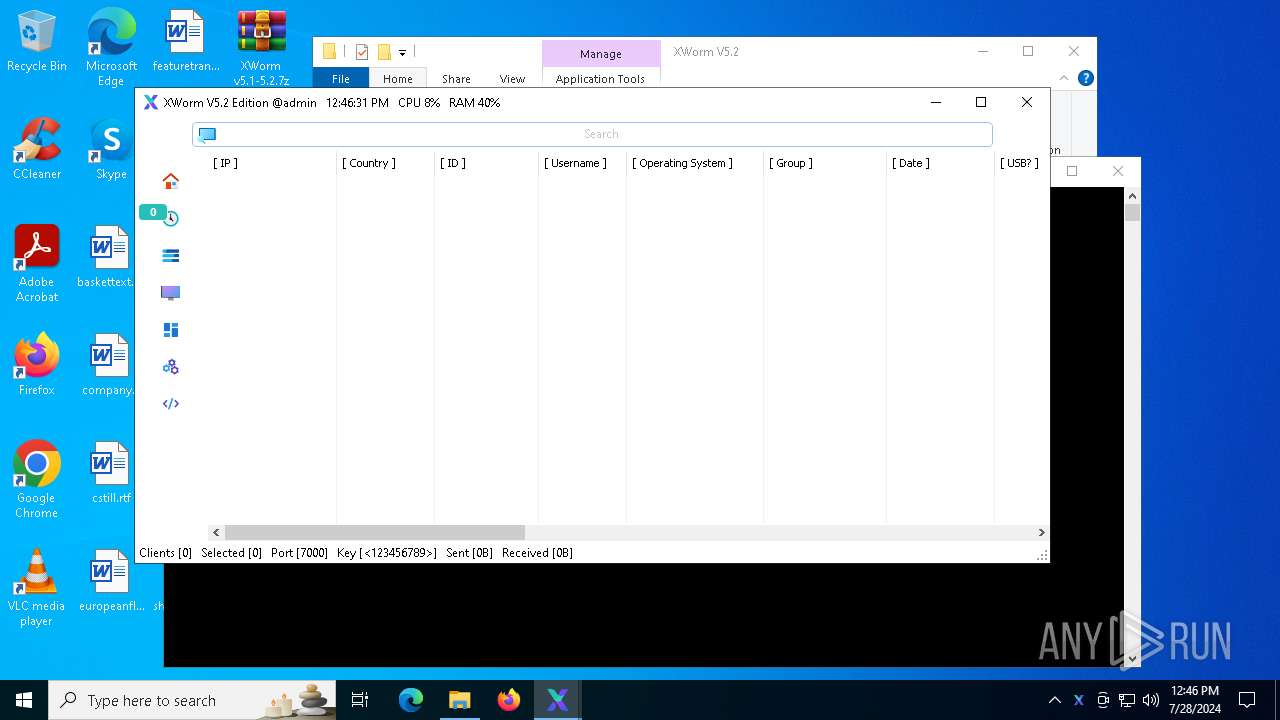Open Google Chrome desktop shortcut

tap(37, 480)
